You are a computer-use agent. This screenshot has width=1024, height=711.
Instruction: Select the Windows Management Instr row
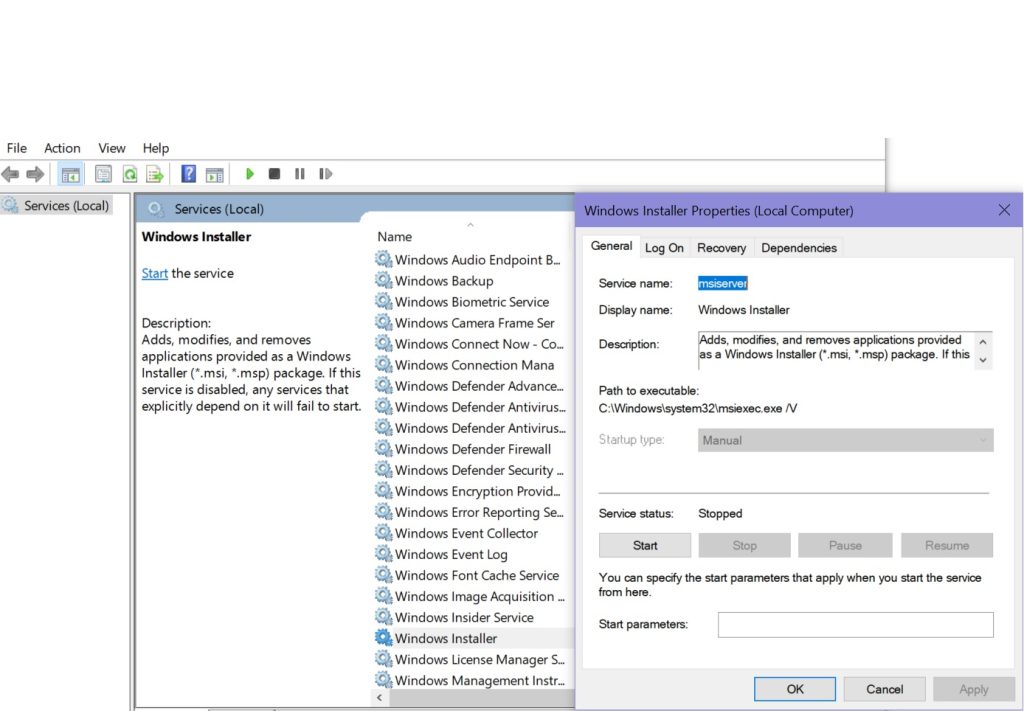click(480, 680)
